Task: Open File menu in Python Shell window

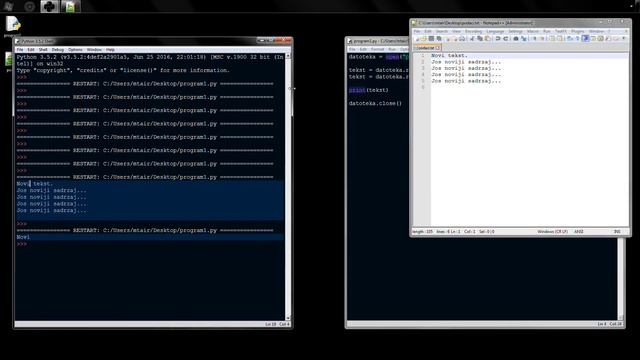Action: (20, 49)
